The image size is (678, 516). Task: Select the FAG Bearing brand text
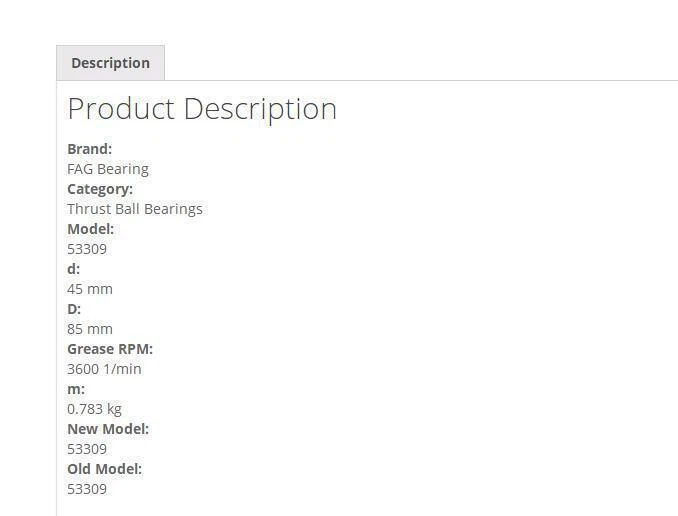108,169
